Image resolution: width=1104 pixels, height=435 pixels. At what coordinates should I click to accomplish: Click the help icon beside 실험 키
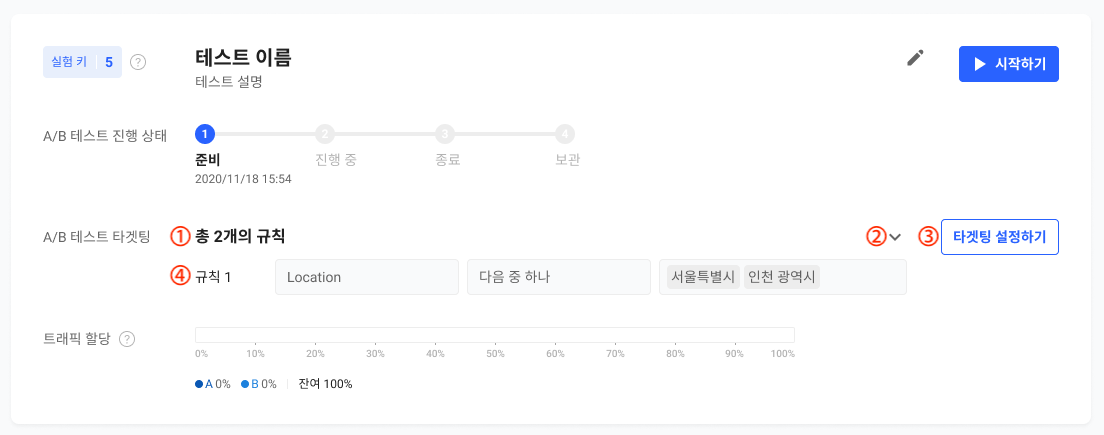pyautogui.click(x=139, y=62)
